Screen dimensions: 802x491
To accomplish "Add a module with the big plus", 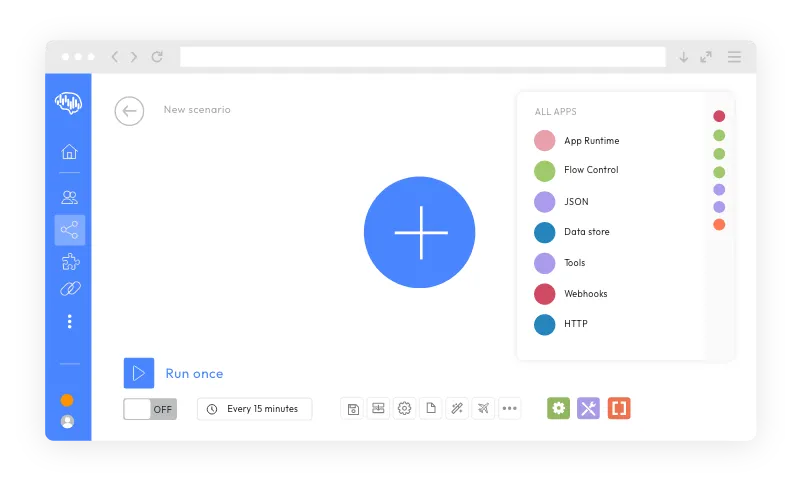I will (419, 232).
